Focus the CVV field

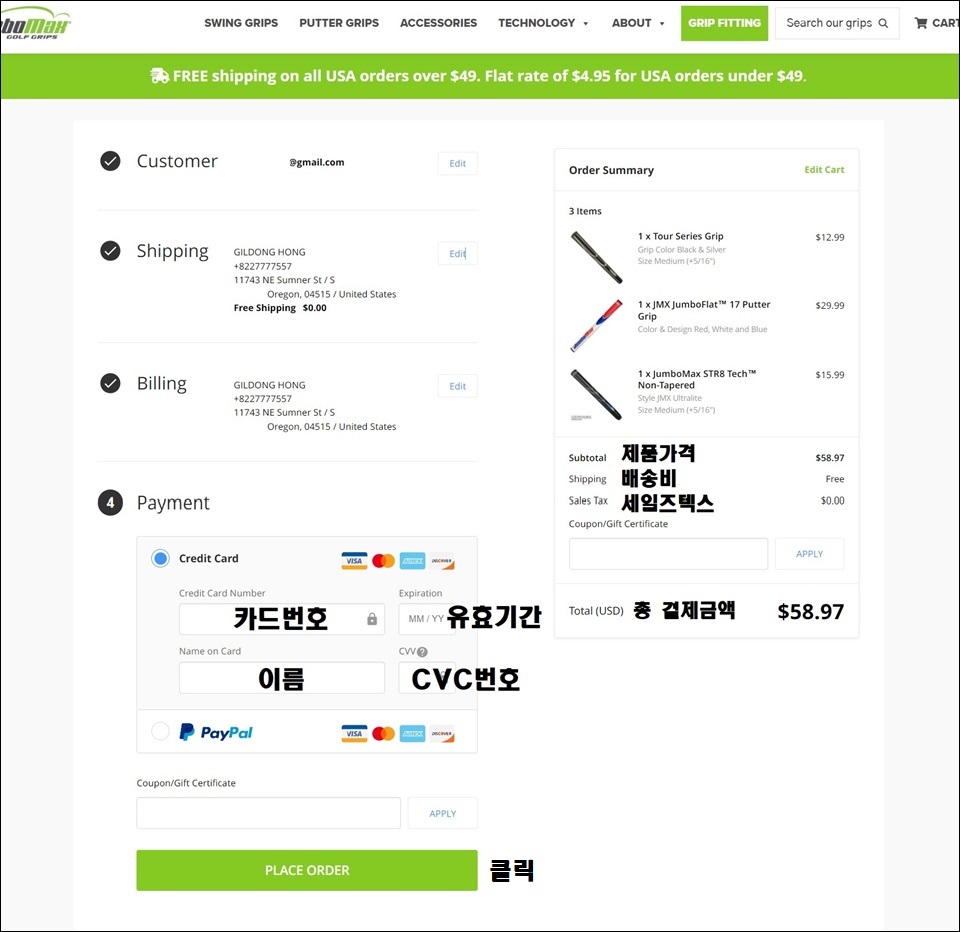(427, 678)
